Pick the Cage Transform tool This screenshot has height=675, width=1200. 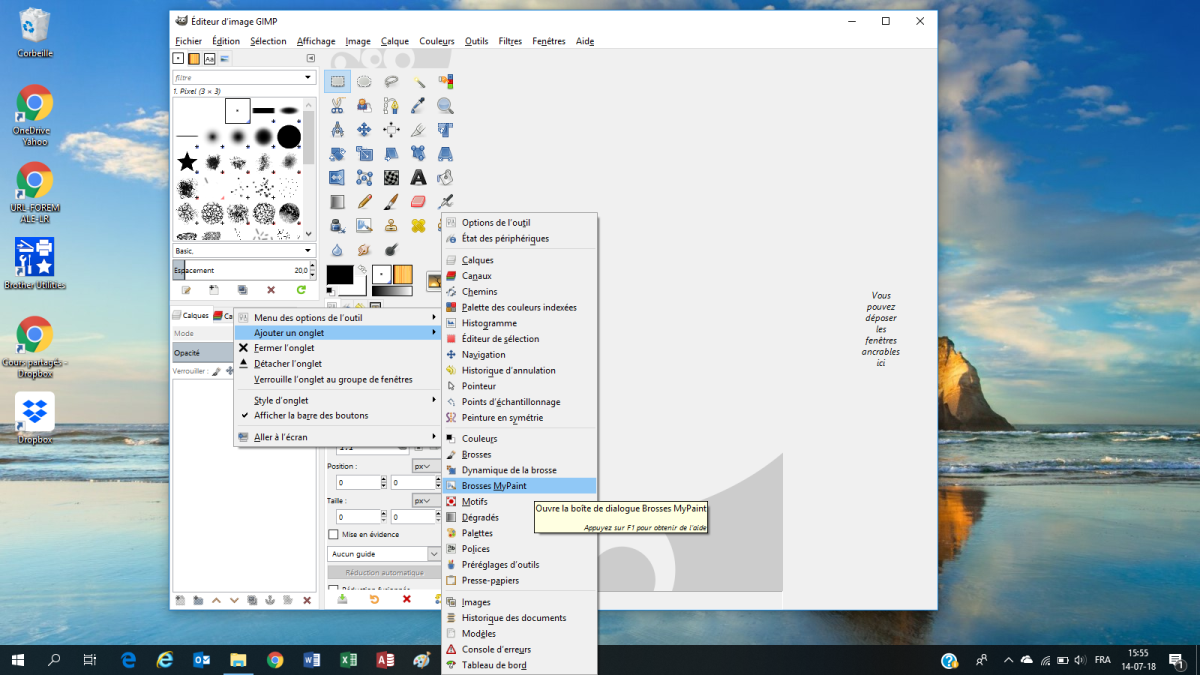point(364,178)
